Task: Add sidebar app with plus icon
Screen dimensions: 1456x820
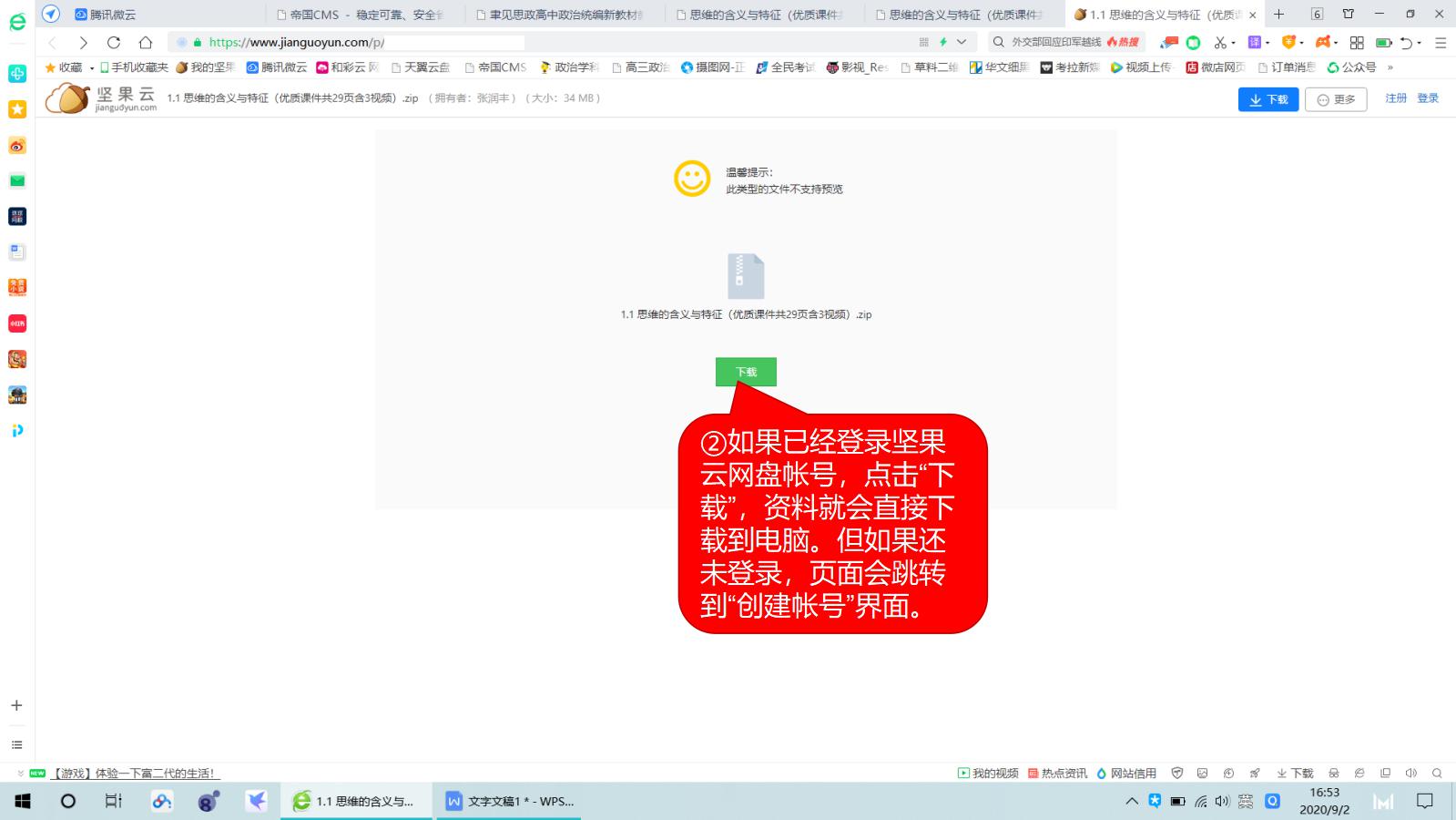Action: (16, 705)
